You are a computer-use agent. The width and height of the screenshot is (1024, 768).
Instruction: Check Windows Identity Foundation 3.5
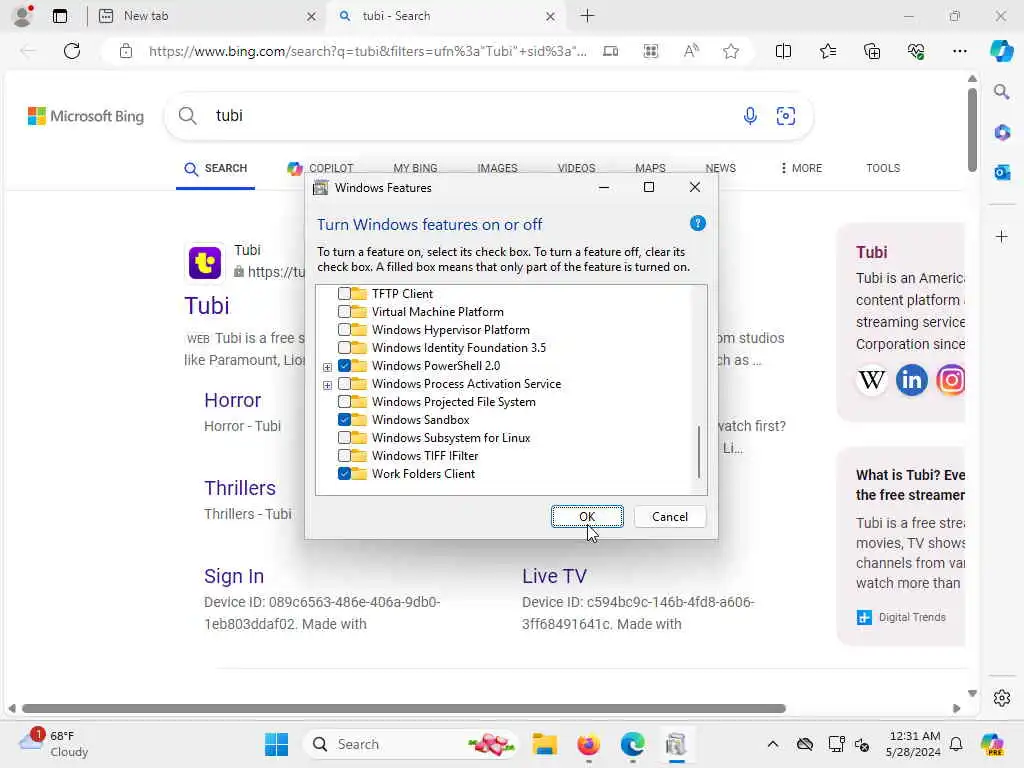point(344,347)
